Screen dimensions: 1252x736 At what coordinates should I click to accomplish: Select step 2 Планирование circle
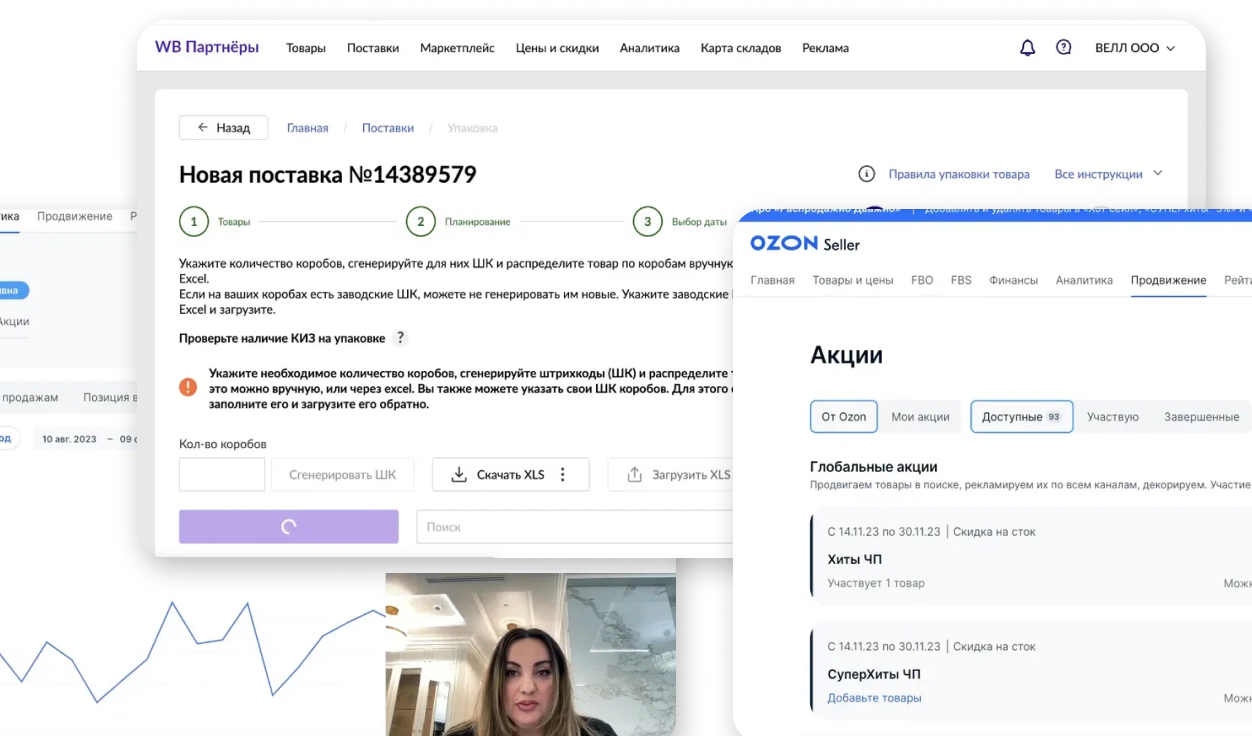421,222
